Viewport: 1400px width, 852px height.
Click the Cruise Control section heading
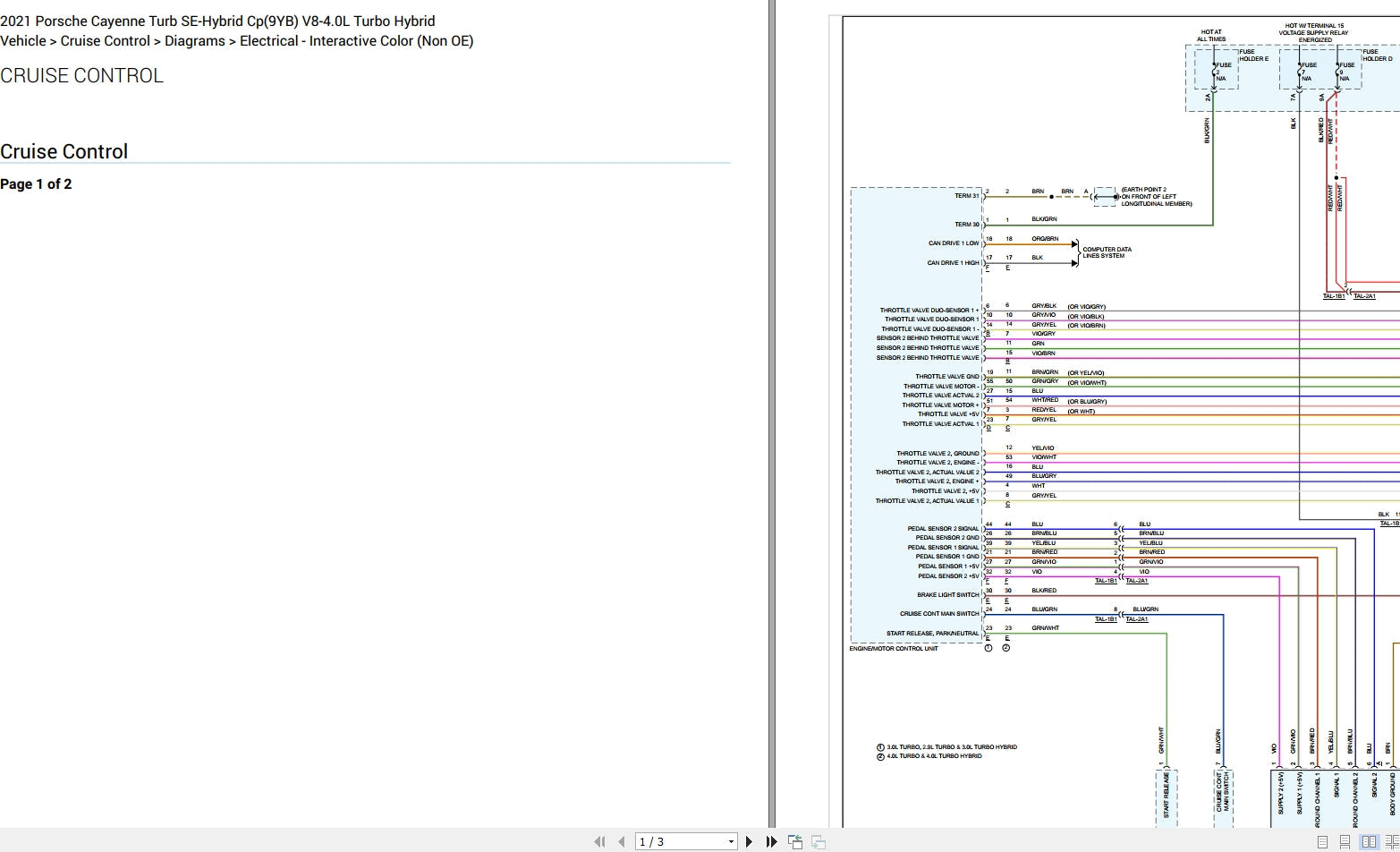point(64,151)
